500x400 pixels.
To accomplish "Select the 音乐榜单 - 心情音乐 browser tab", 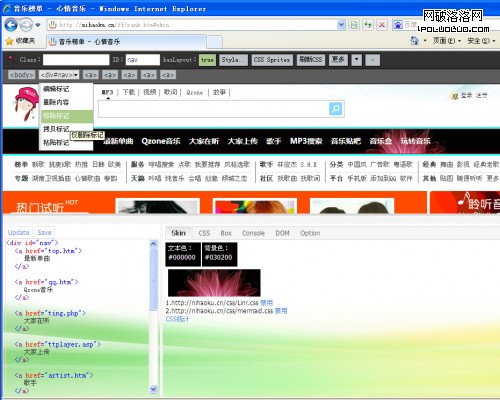I will click(126, 42).
